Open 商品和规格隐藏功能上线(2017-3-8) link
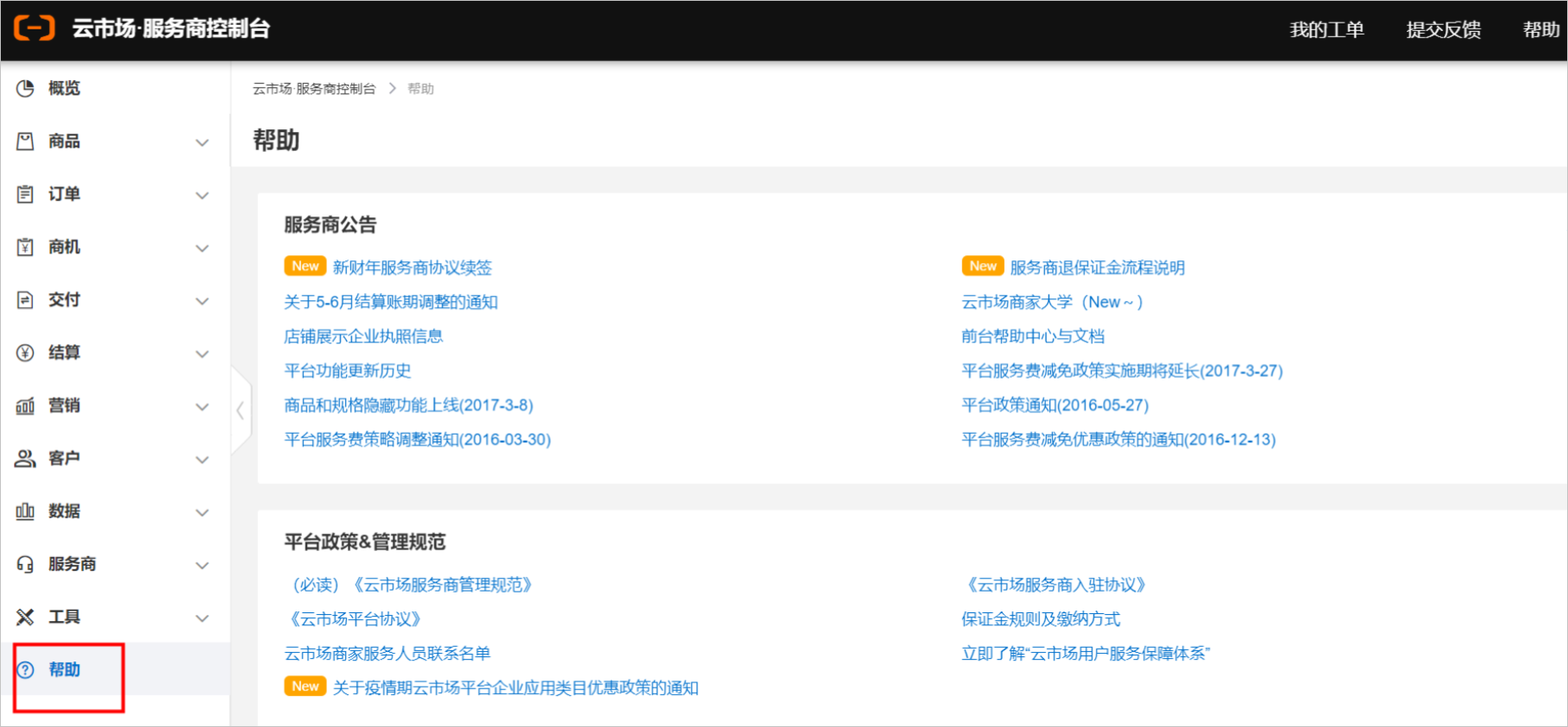 pos(409,405)
